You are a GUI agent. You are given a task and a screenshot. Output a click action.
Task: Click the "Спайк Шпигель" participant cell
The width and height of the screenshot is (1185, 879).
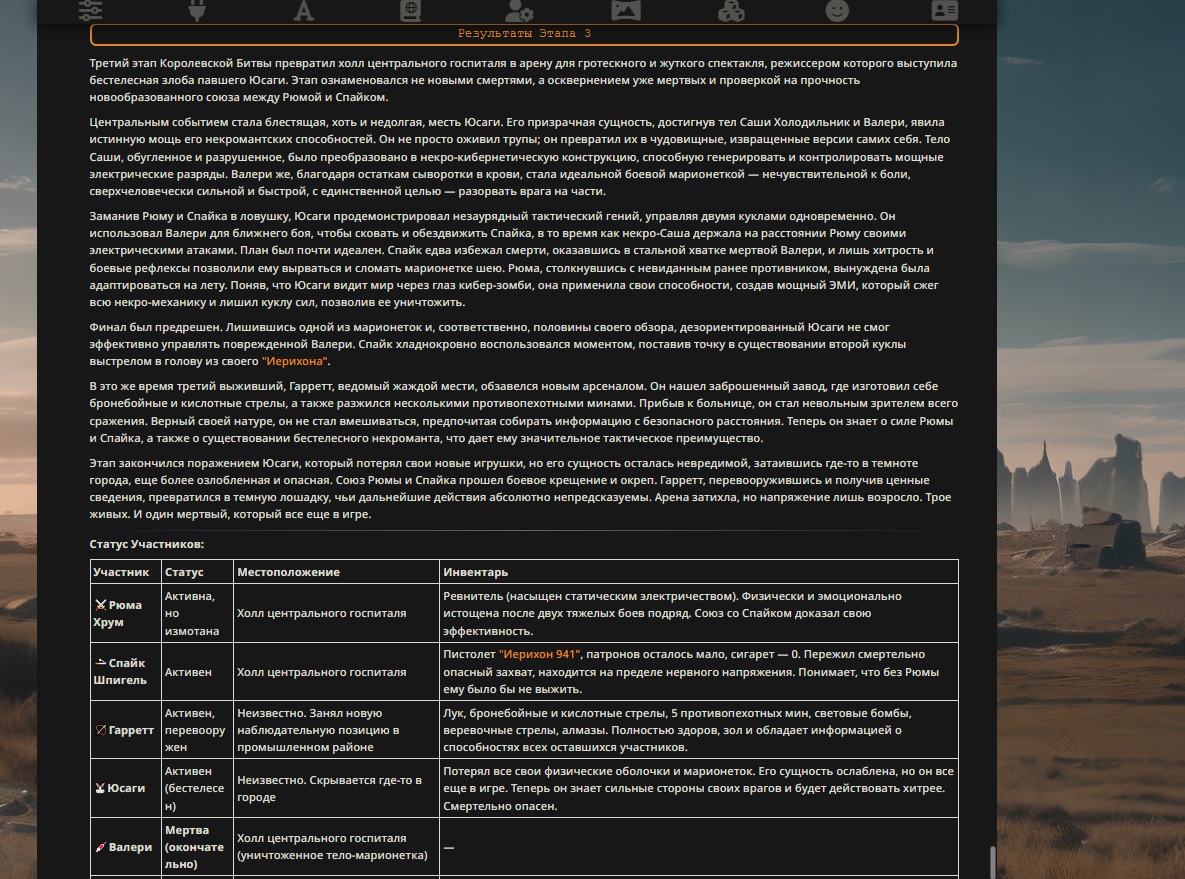click(x=125, y=672)
